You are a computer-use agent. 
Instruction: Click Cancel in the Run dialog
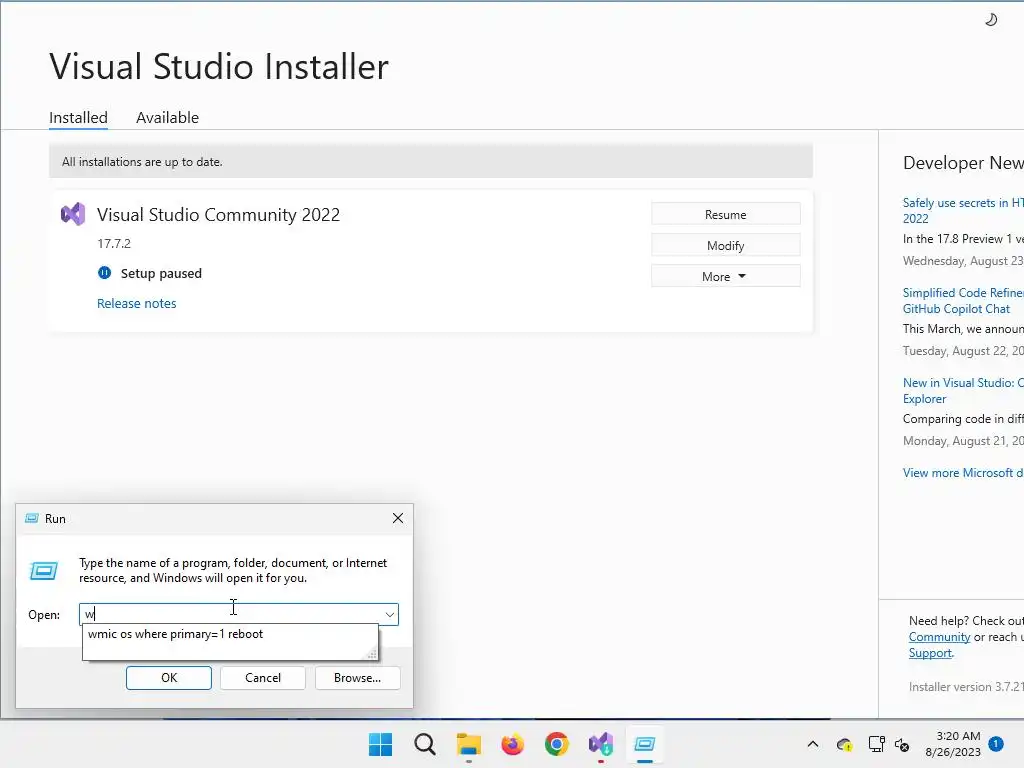coord(263,678)
